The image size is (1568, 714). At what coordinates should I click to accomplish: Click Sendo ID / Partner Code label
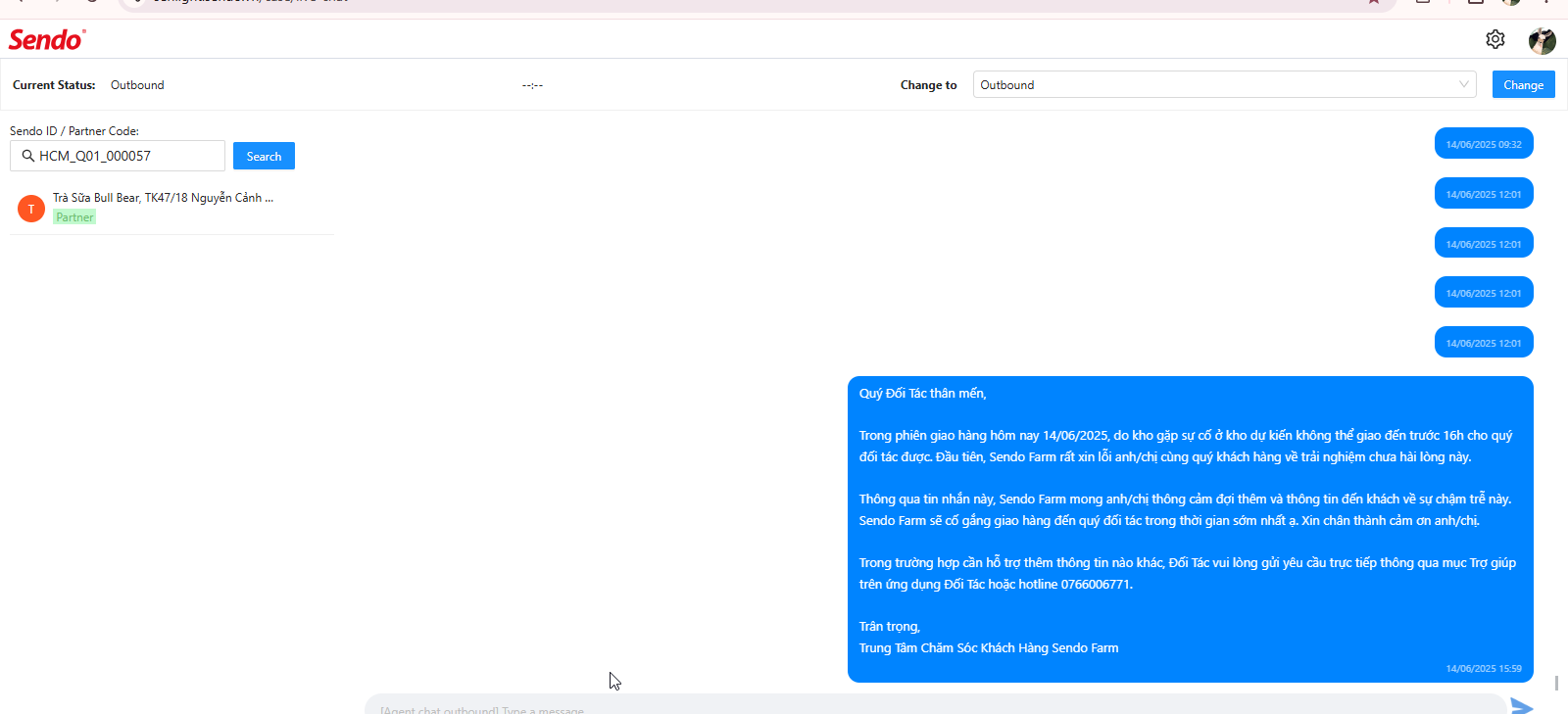coord(74,130)
